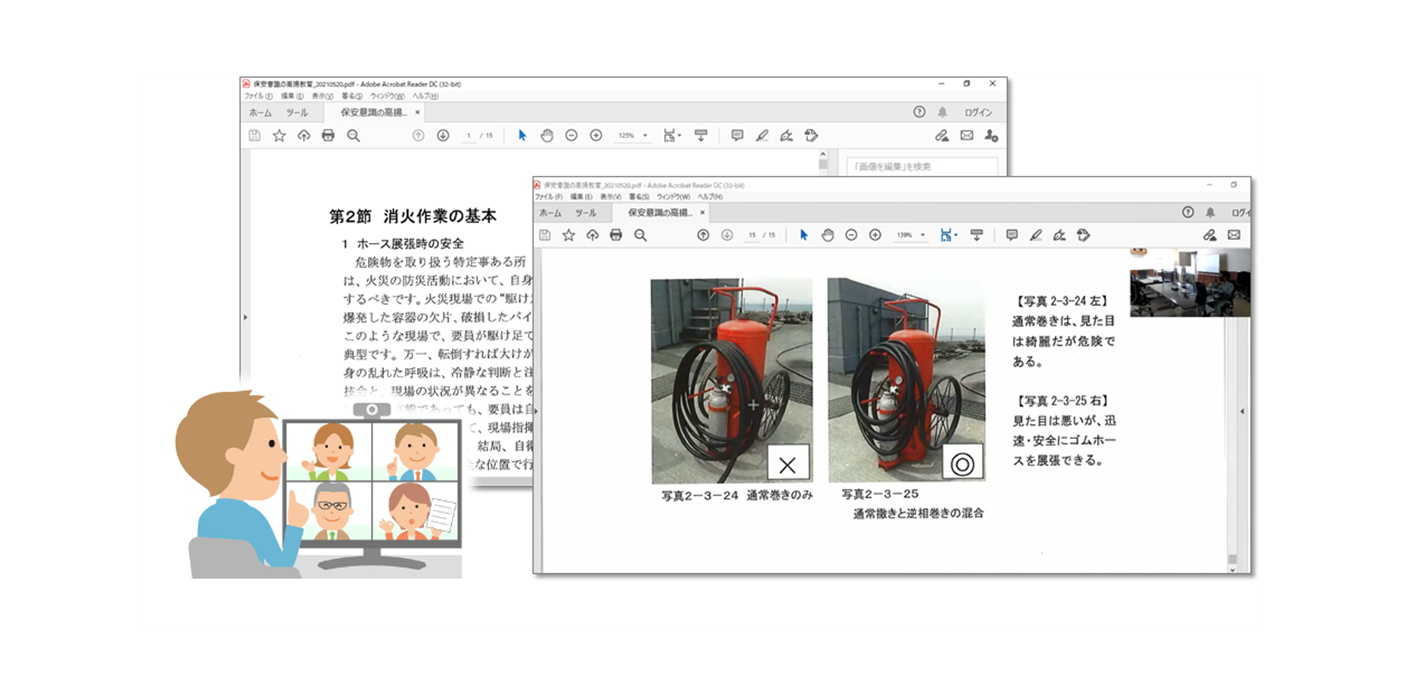Print icon in the back window (page 1/15)

tap(328, 135)
